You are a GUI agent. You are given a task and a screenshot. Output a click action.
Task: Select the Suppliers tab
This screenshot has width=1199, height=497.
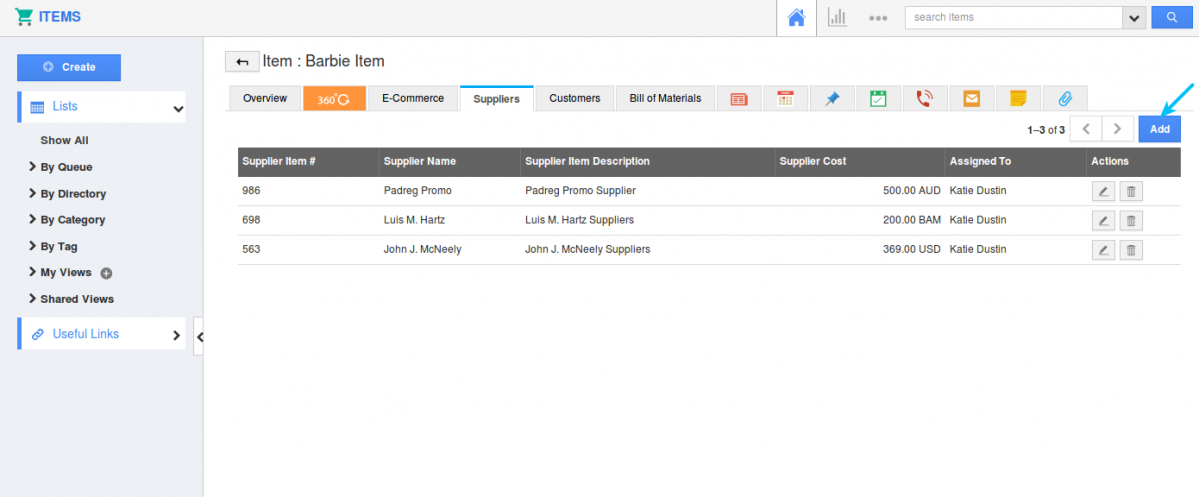(496, 99)
